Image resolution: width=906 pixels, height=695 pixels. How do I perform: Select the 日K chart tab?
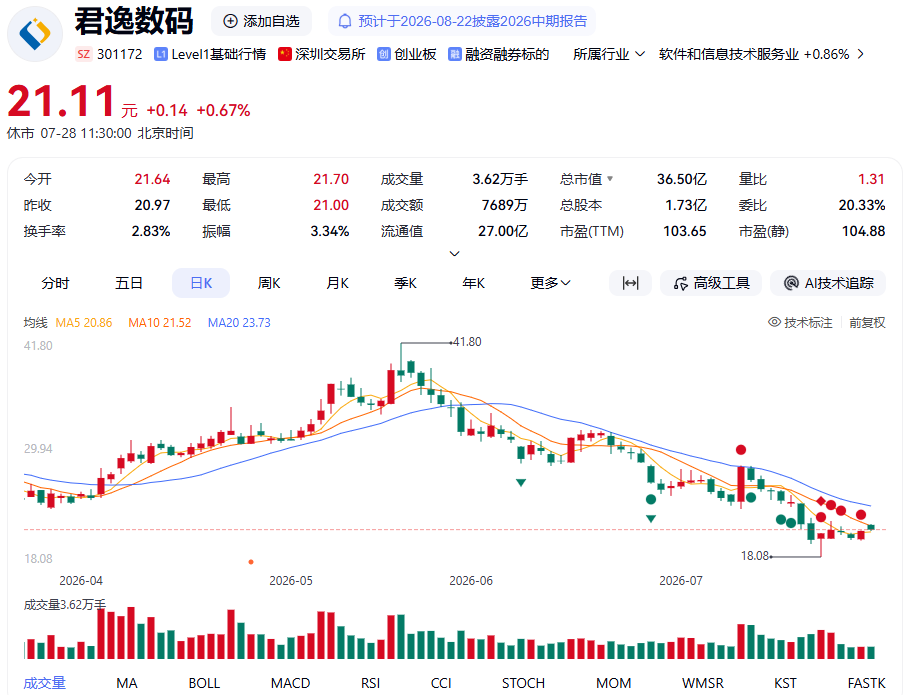pos(201,283)
